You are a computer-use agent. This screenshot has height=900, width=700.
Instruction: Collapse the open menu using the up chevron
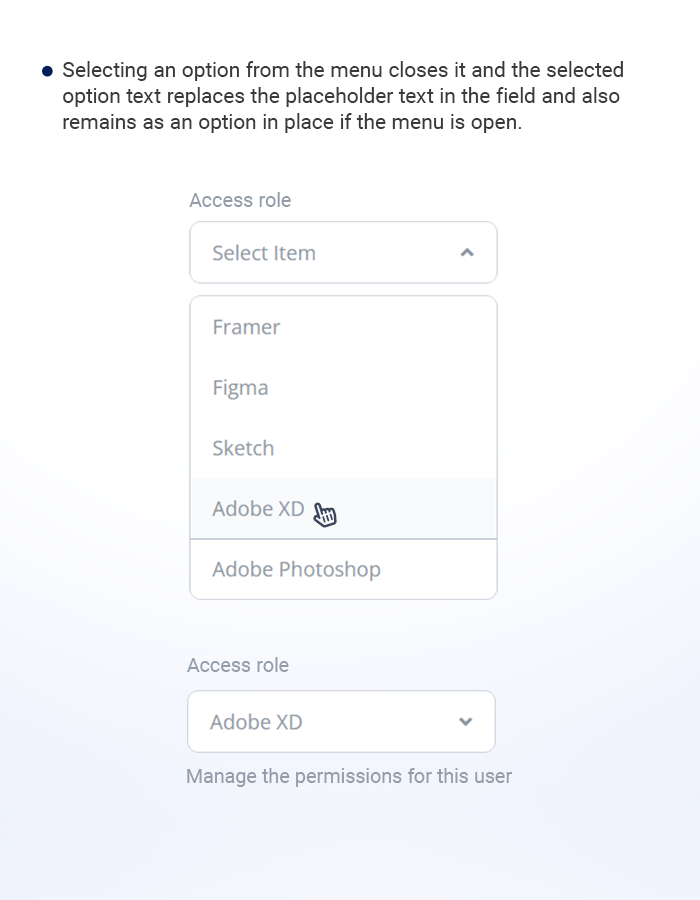coord(466,253)
